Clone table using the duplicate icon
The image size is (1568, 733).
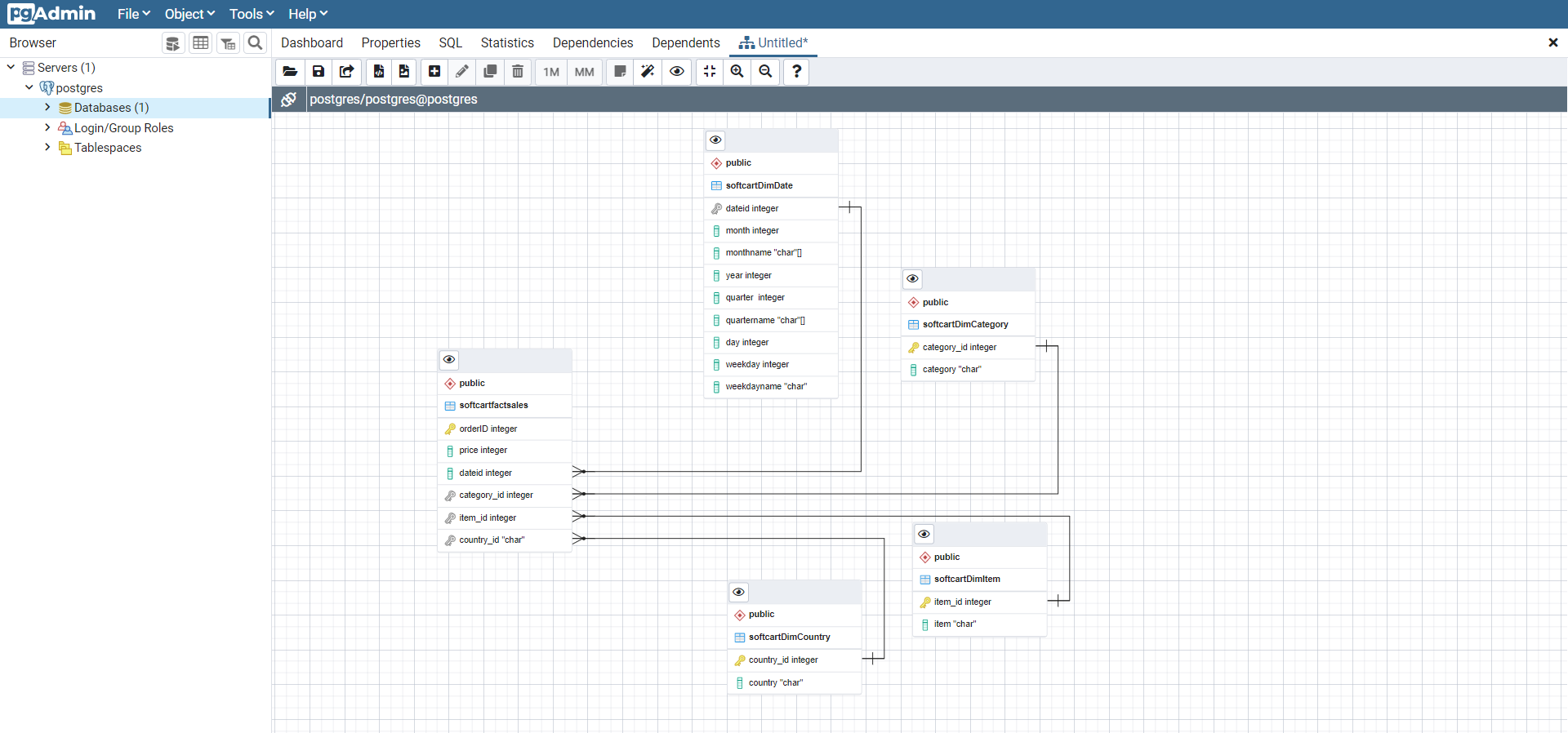(490, 72)
